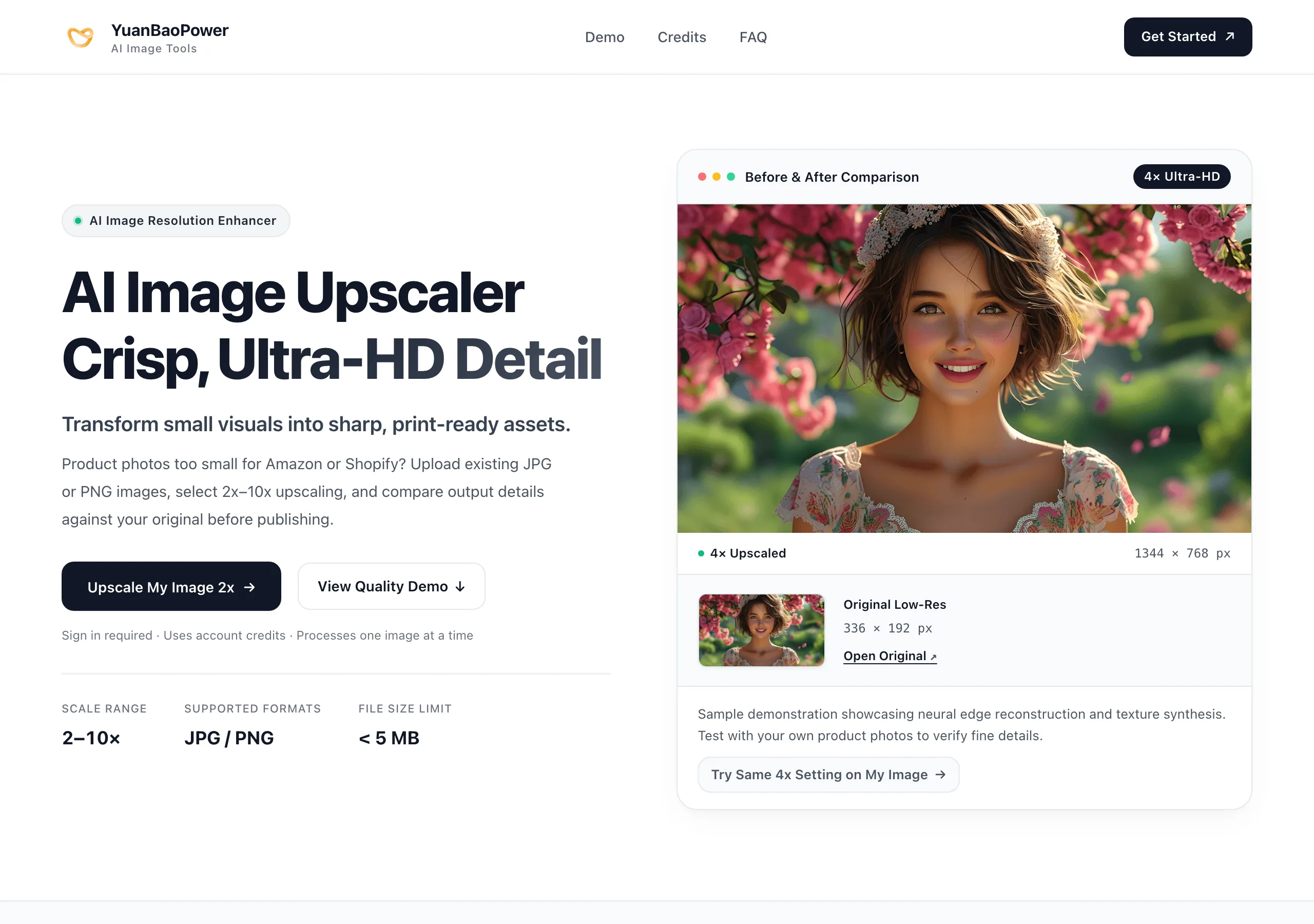
Task: Click Try Same 4x Setting on My Image
Action: coord(828,775)
